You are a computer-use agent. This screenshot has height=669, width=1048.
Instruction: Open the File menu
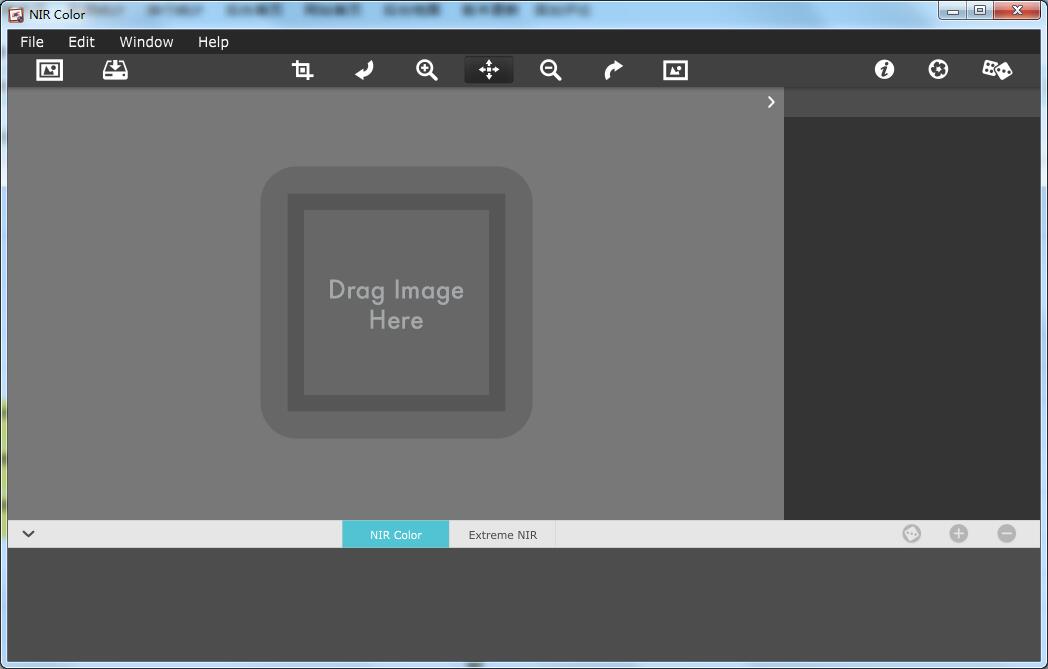31,42
